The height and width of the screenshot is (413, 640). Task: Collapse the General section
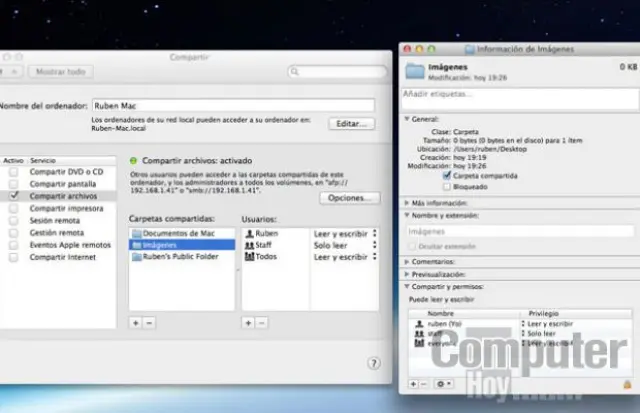(x=406, y=117)
